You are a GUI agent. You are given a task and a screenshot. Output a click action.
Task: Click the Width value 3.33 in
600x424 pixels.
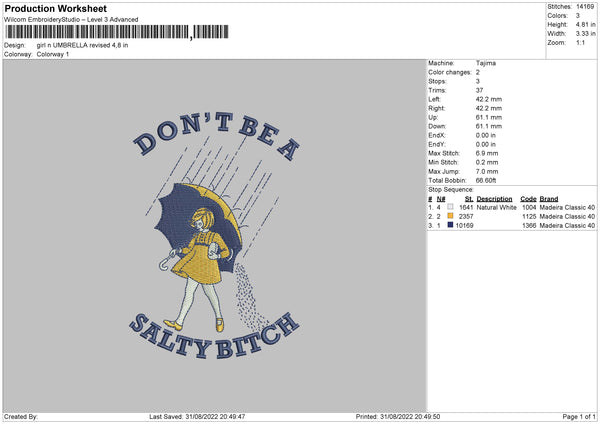point(585,34)
